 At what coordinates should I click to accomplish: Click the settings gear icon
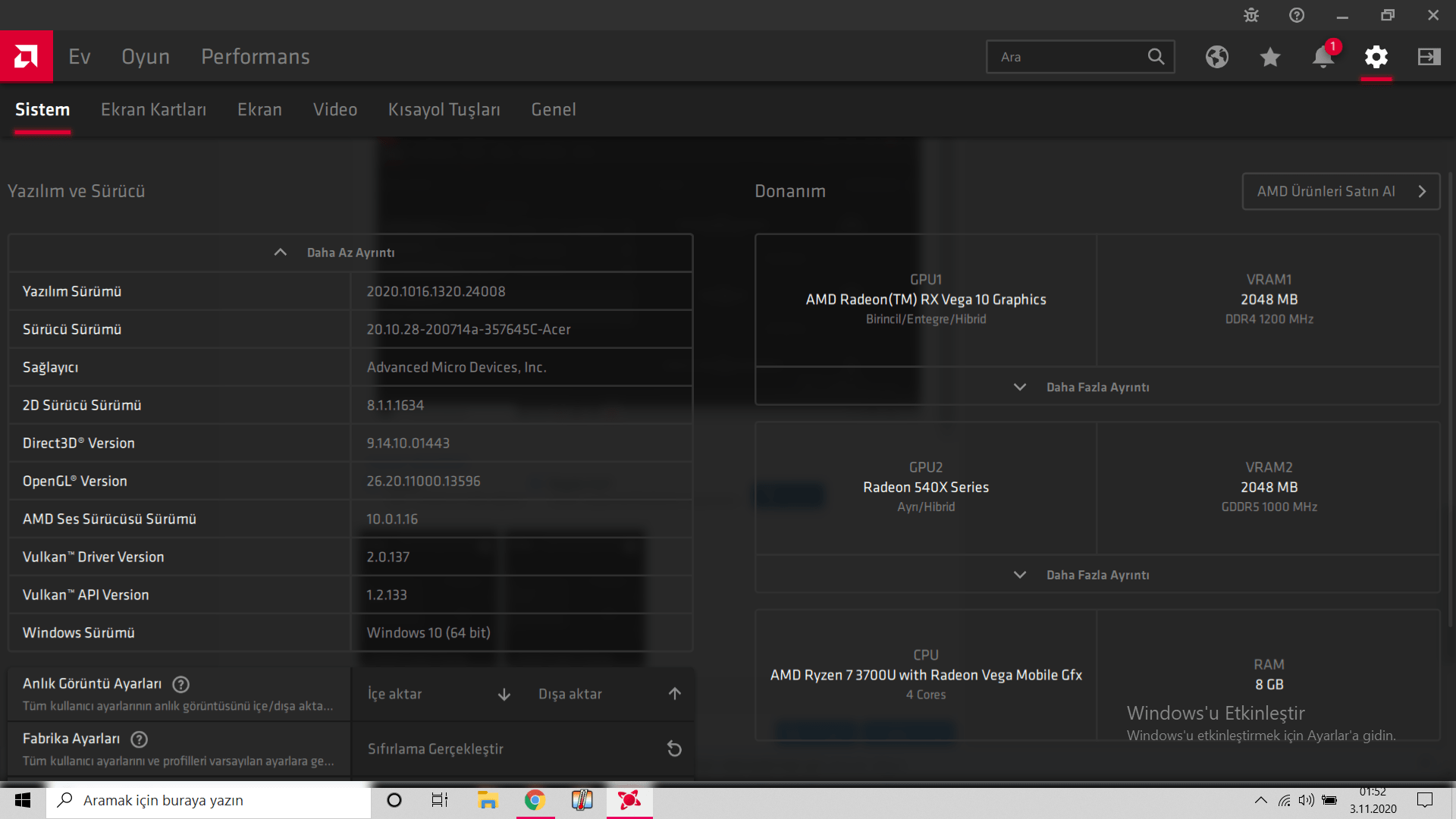1376,57
